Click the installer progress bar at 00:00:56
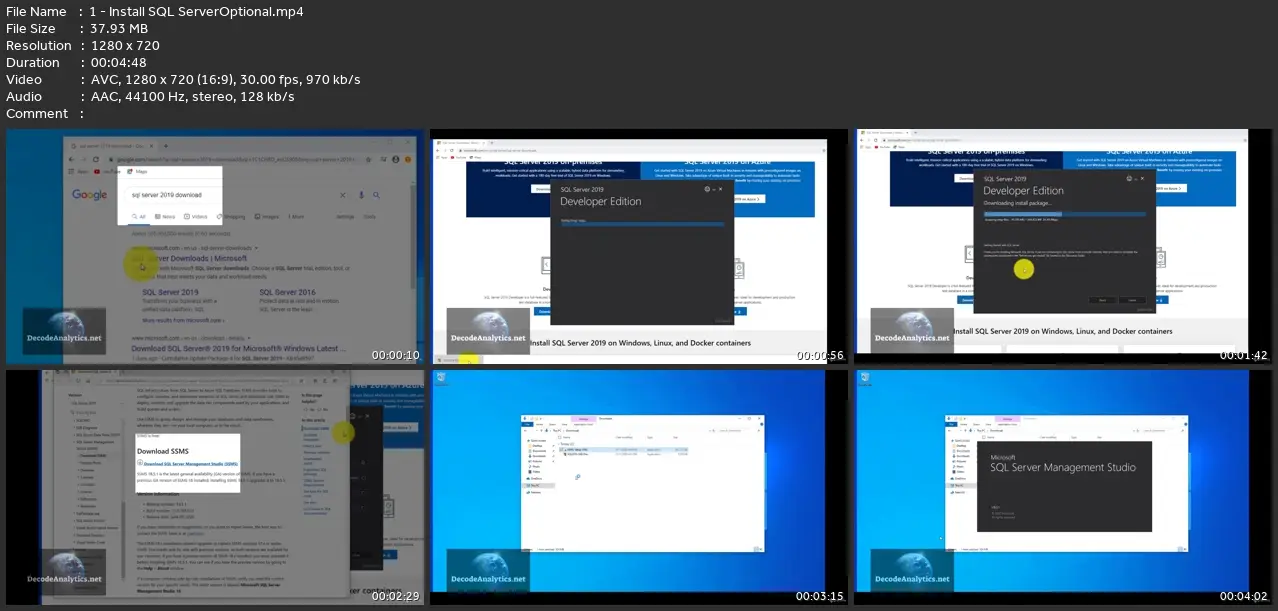The width and height of the screenshot is (1278, 611). click(643, 225)
